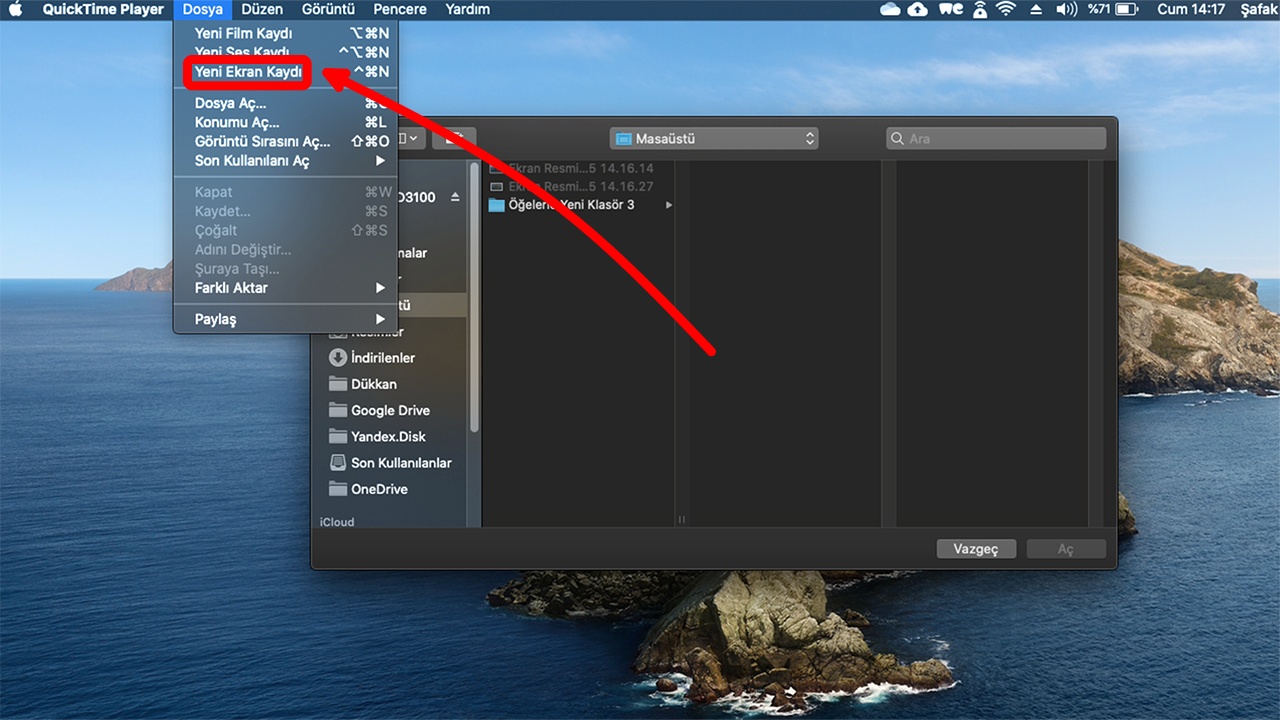Open the Düzen menu
Viewport: 1280px width, 720px height.
(262, 10)
